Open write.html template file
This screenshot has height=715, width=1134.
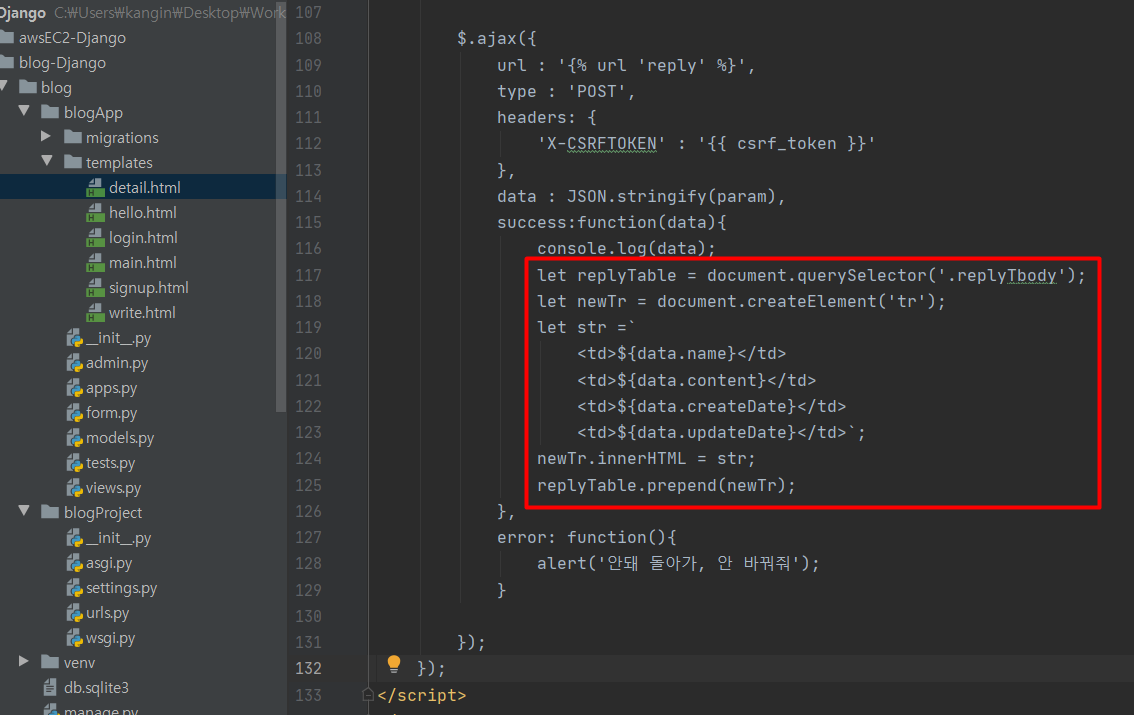click(x=142, y=313)
